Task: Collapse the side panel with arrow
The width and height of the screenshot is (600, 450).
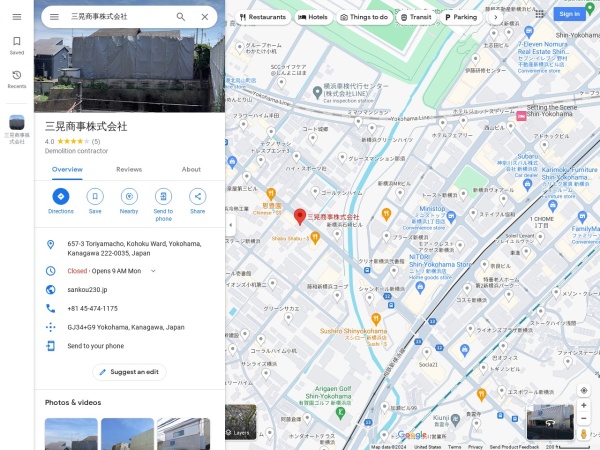Action: pyautogui.click(x=230, y=225)
